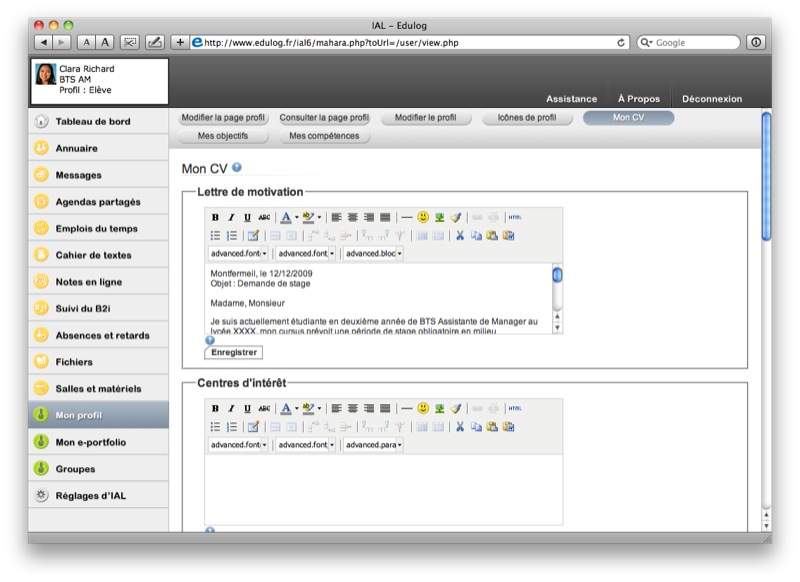The height and width of the screenshot is (582, 800).
Task: Click the cut scissors icon in Lettre de motivation
Action: [460, 235]
